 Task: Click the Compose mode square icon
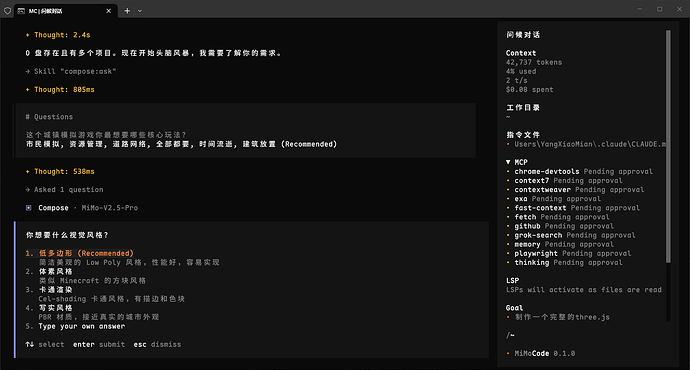[29, 208]
